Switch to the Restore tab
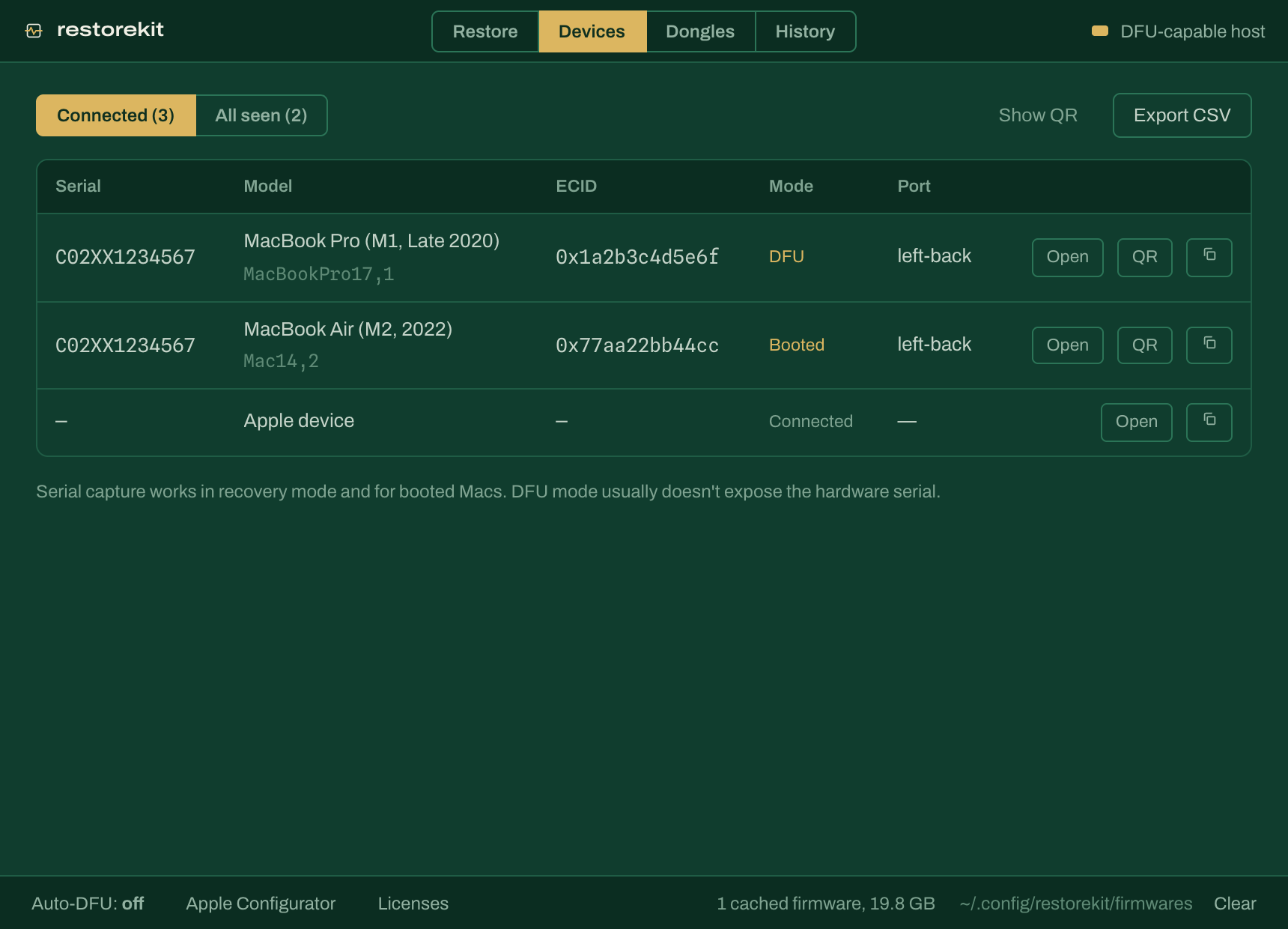Screen dimensions: 1288x929 click(x=485, y=31)
